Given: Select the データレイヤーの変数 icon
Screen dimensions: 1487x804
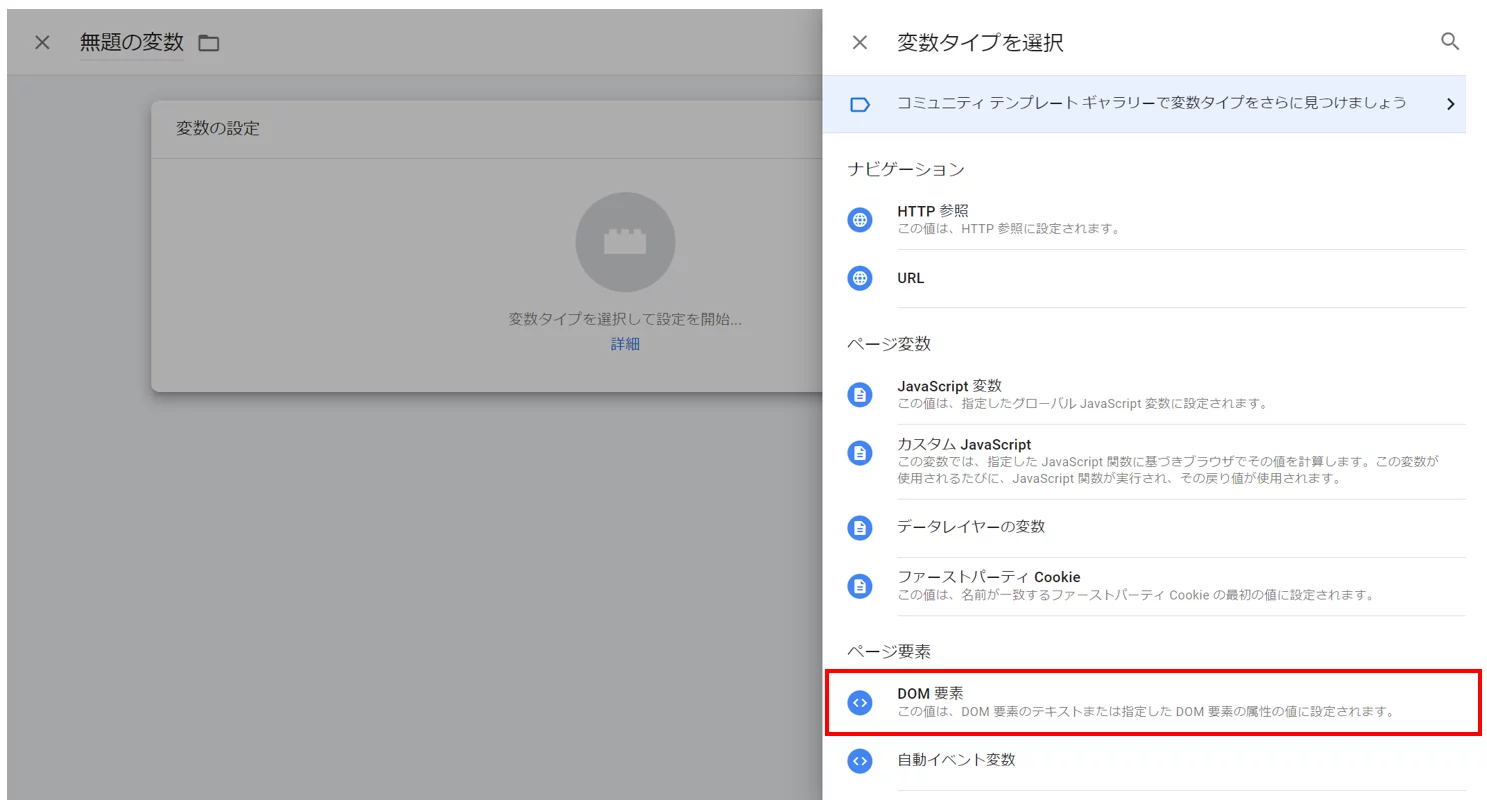Looking at the screenshot, I should (x=860, y=527).
